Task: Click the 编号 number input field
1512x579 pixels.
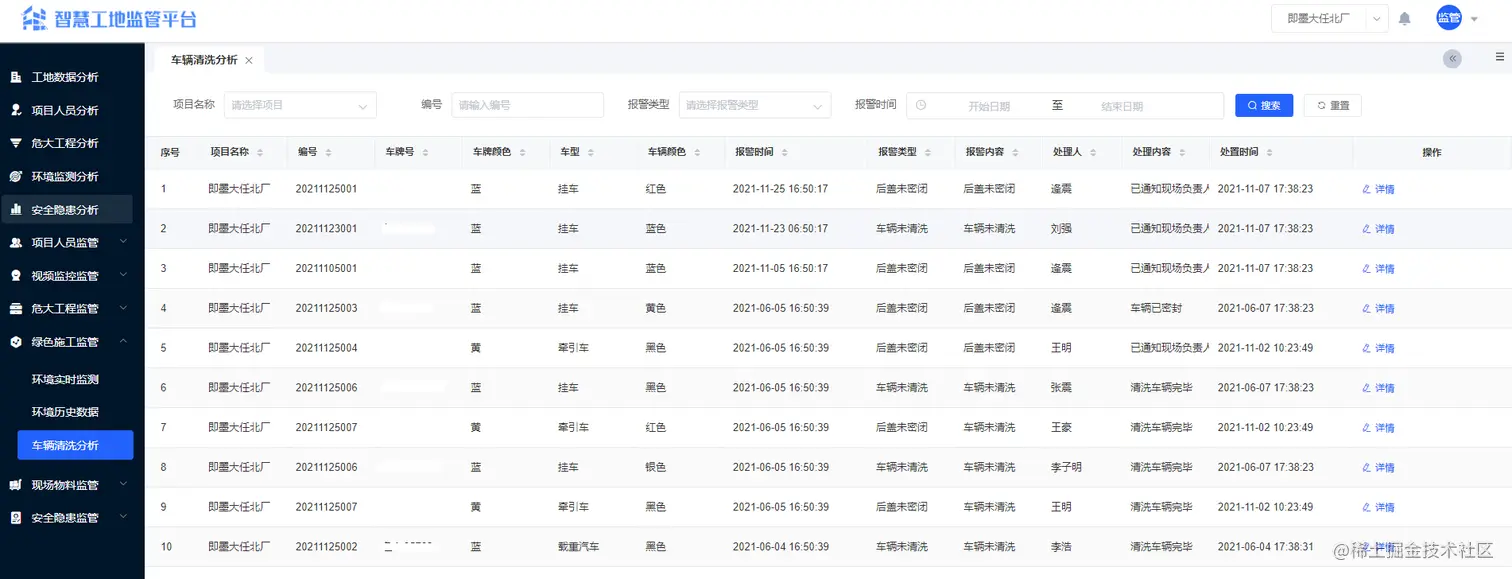Action: pyautogui.click(x=528, y=104)
